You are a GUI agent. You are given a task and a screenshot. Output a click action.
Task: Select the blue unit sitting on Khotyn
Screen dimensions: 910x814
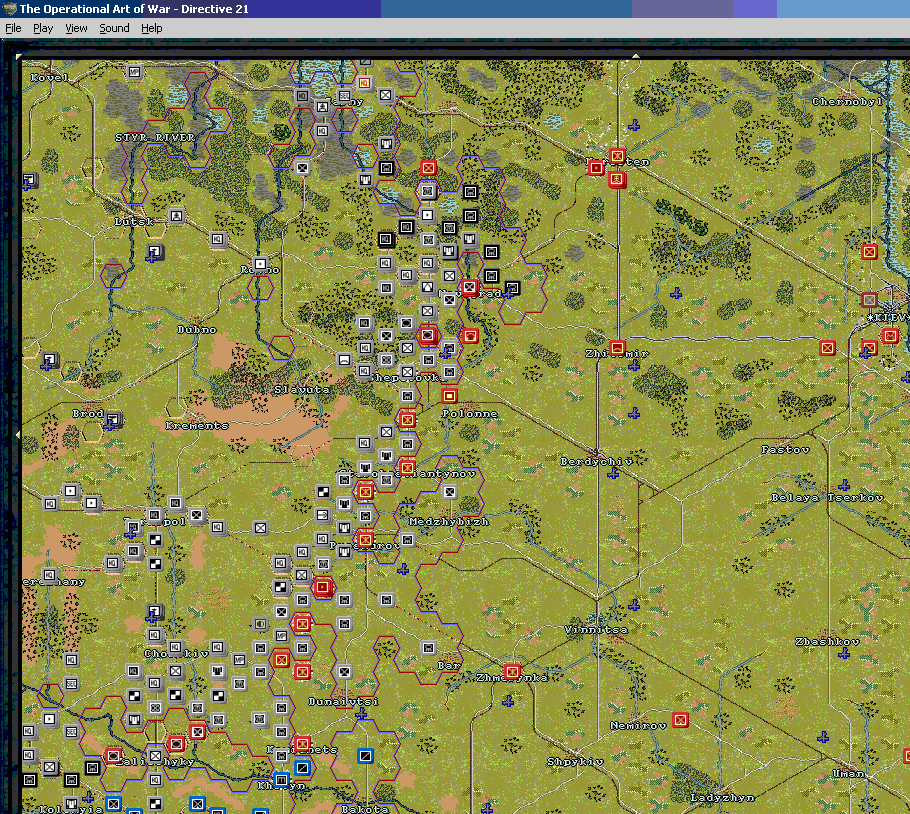pos(281,779)
